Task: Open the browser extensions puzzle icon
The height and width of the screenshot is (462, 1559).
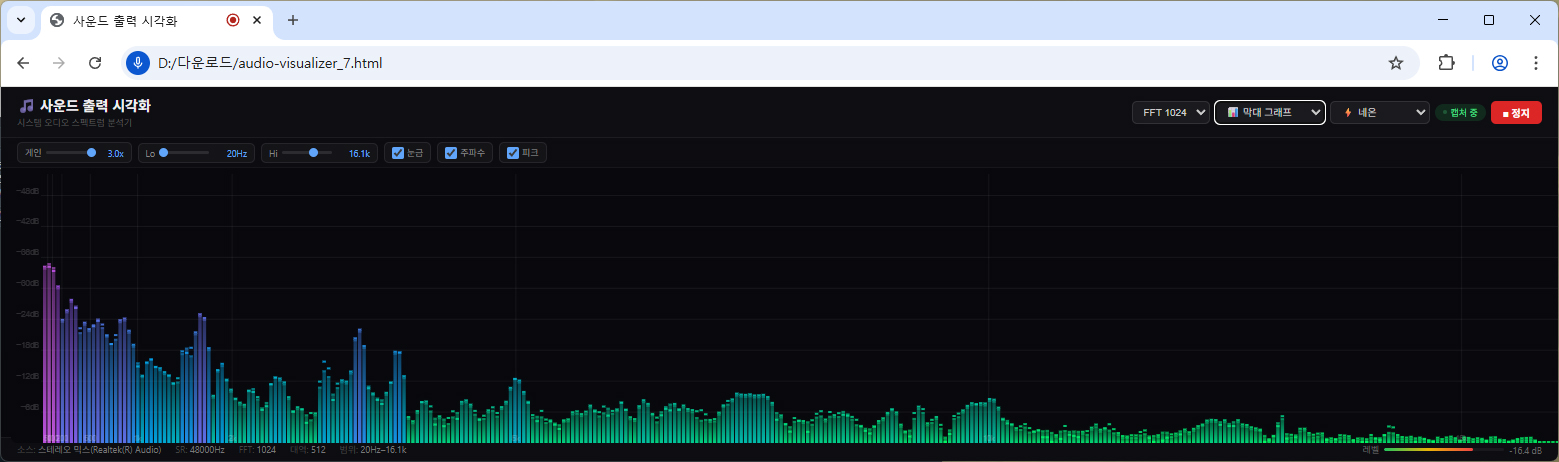Action: point(1446,63)
